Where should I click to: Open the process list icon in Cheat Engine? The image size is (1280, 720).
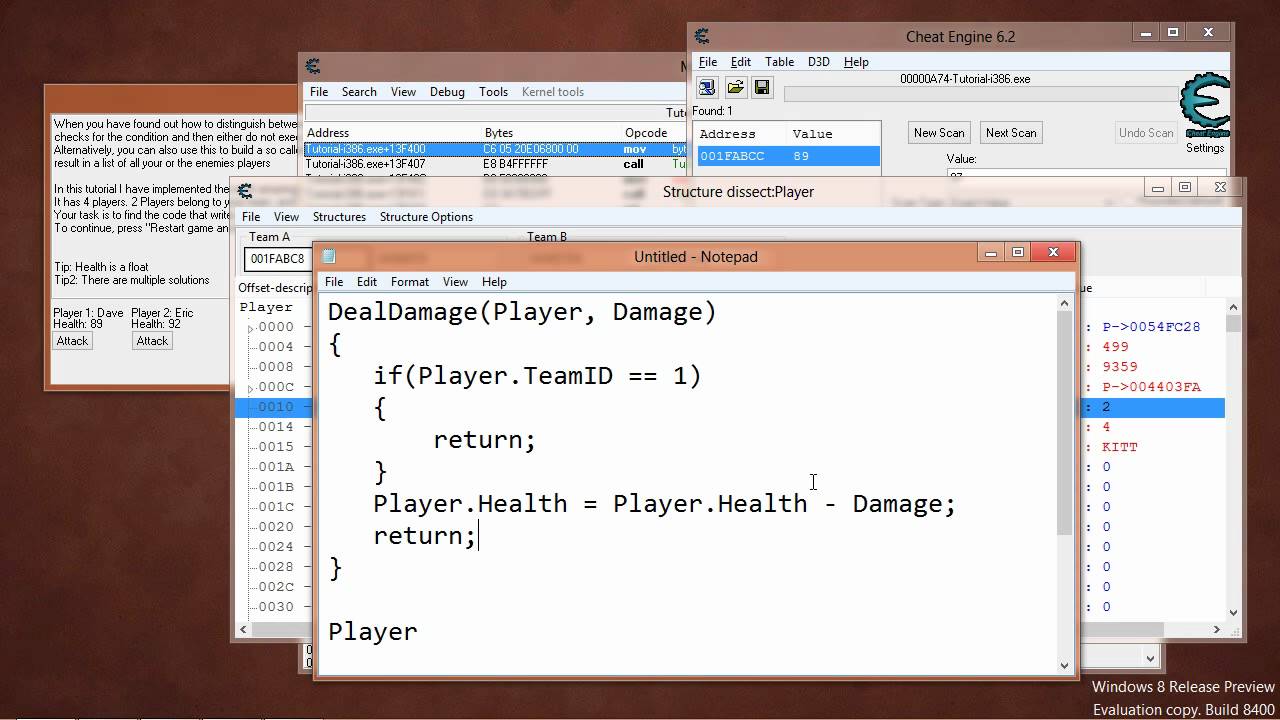click(707, 87)
